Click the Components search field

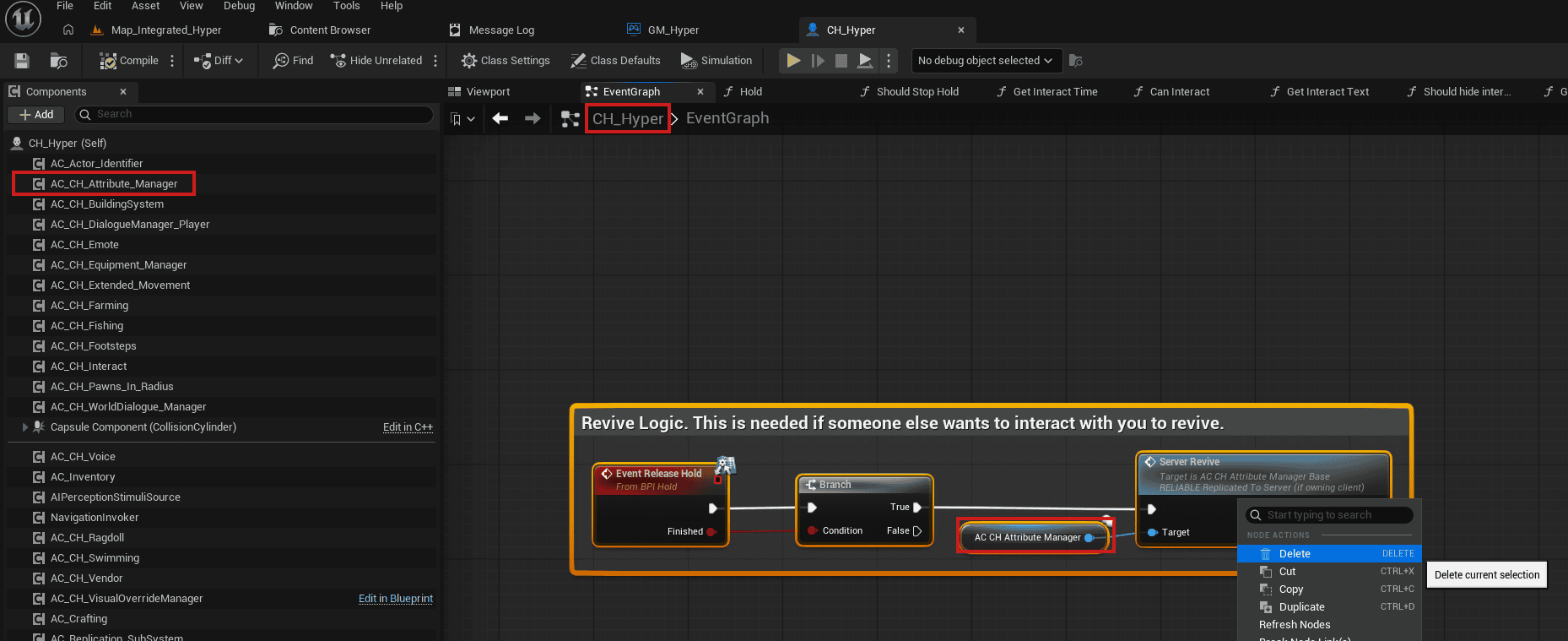coord(253,114)
